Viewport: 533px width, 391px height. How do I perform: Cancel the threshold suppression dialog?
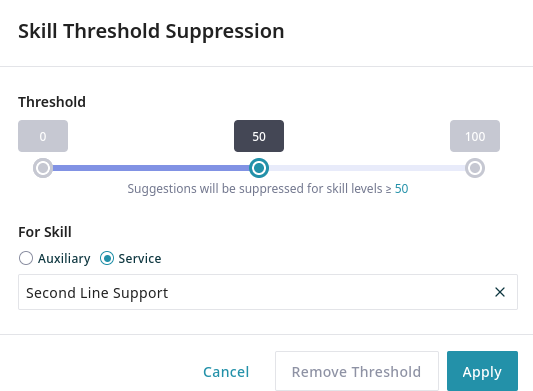226,372
